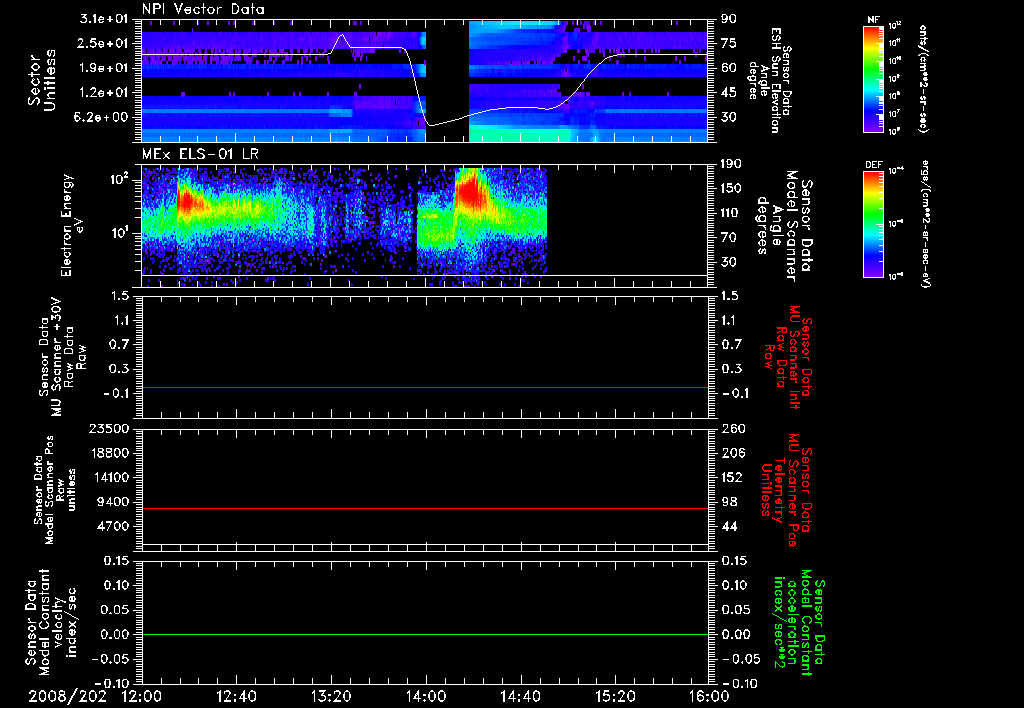Click the '12:00' time axis label

click(142, 696)
